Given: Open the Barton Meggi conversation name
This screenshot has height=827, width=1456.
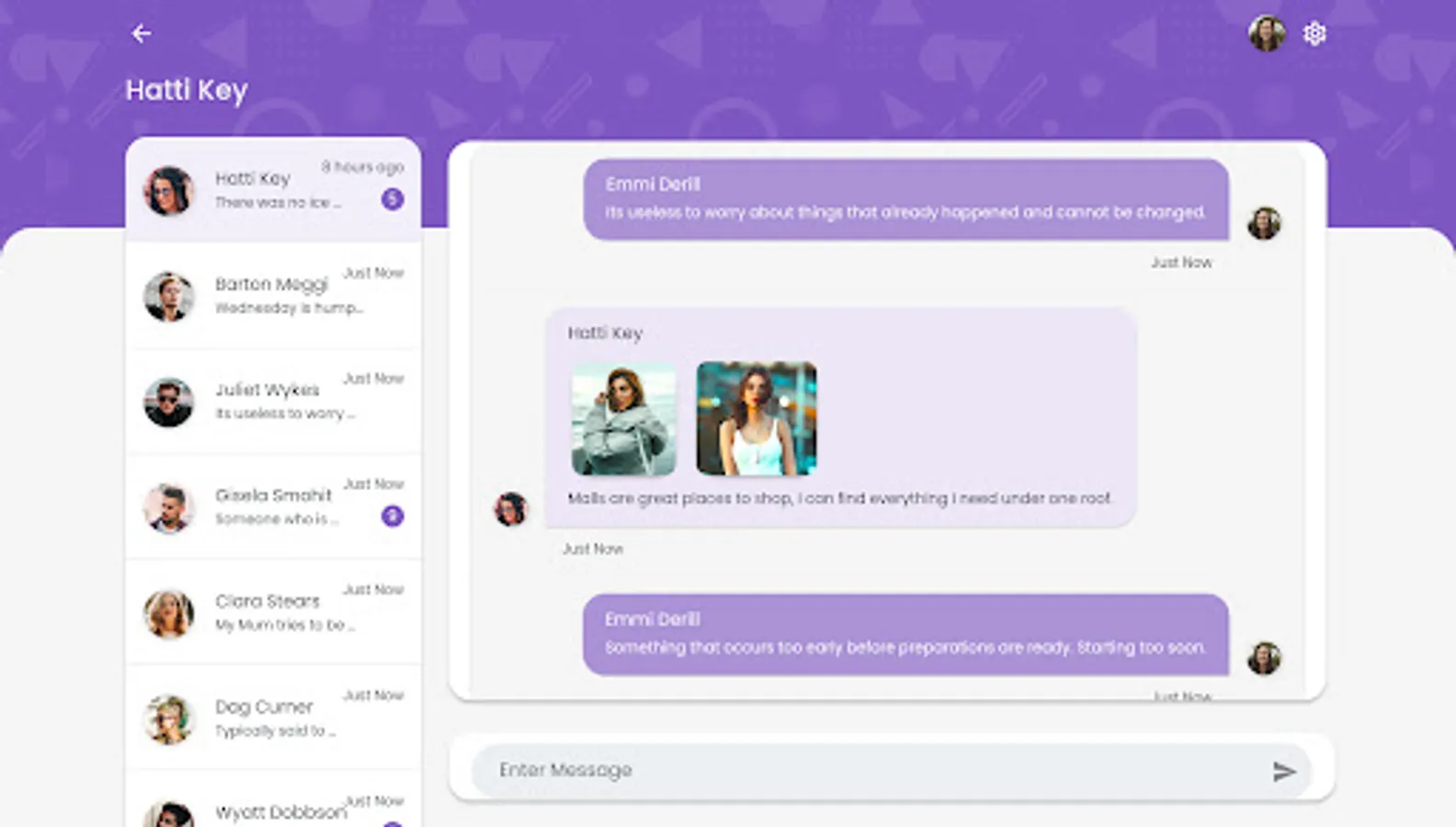Looking at the screenshot, I should (271, 285).
